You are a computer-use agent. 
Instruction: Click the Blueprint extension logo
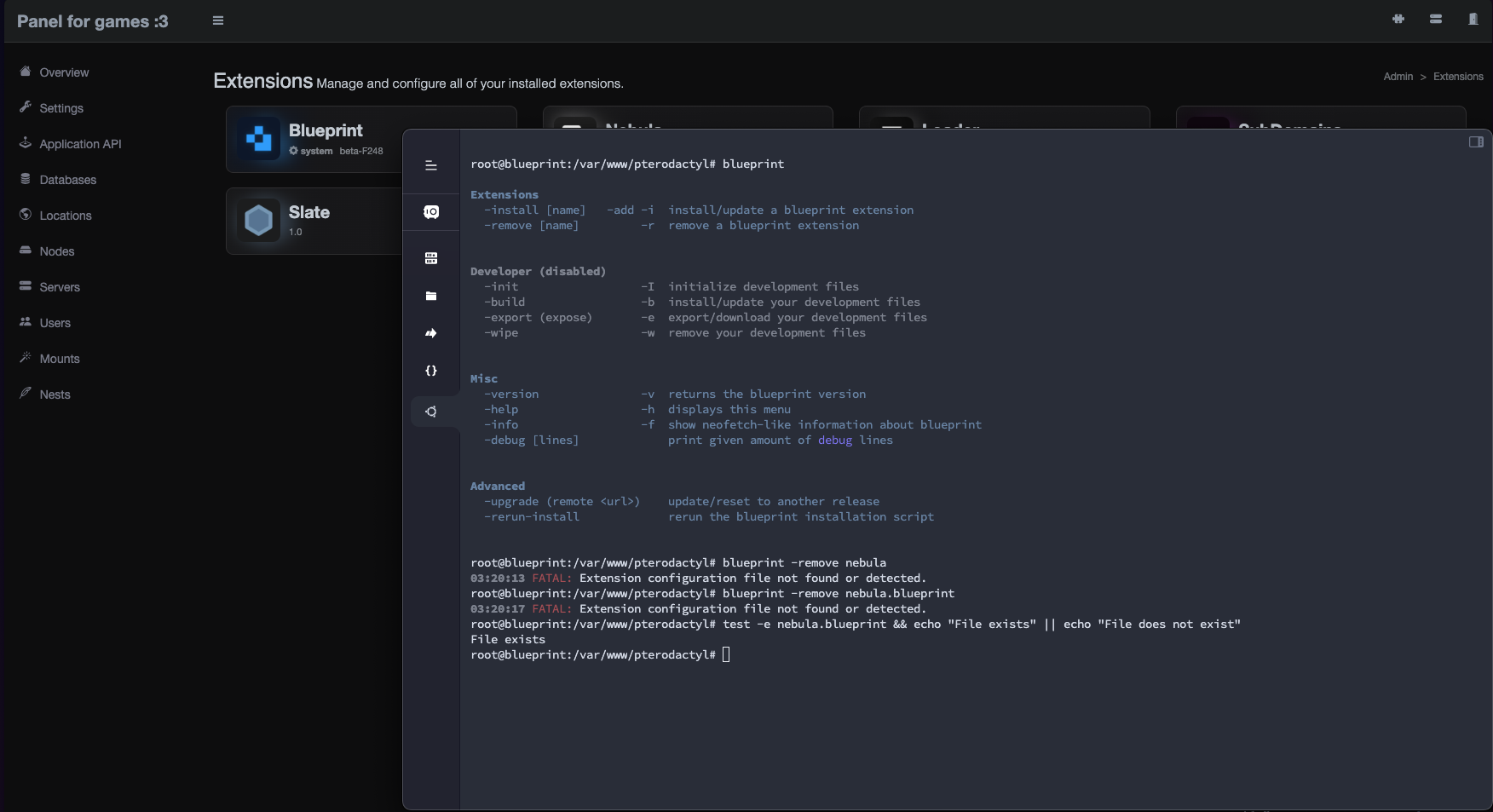258,139
